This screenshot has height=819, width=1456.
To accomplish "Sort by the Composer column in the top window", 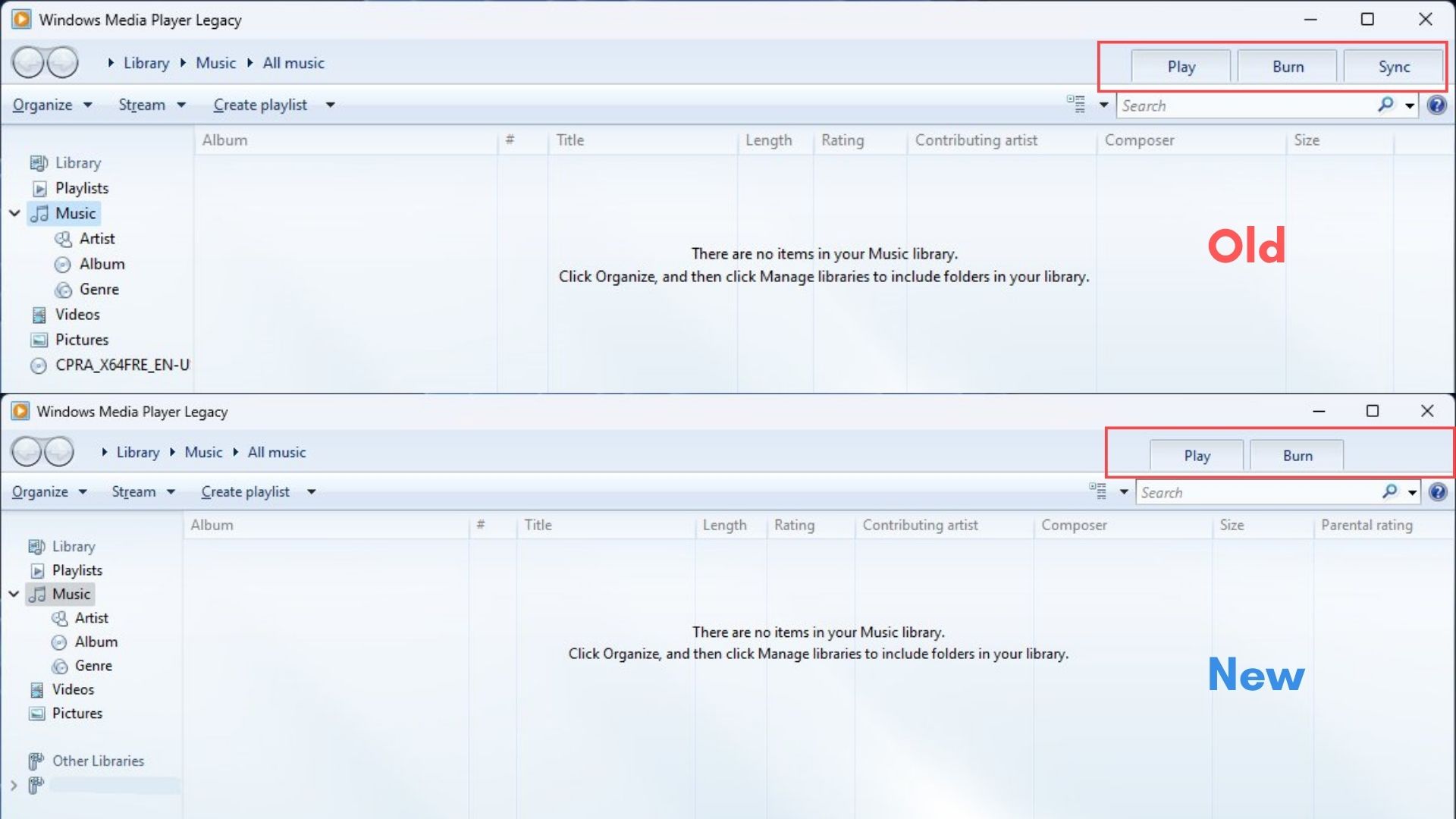I will (x=1191, y=140).
